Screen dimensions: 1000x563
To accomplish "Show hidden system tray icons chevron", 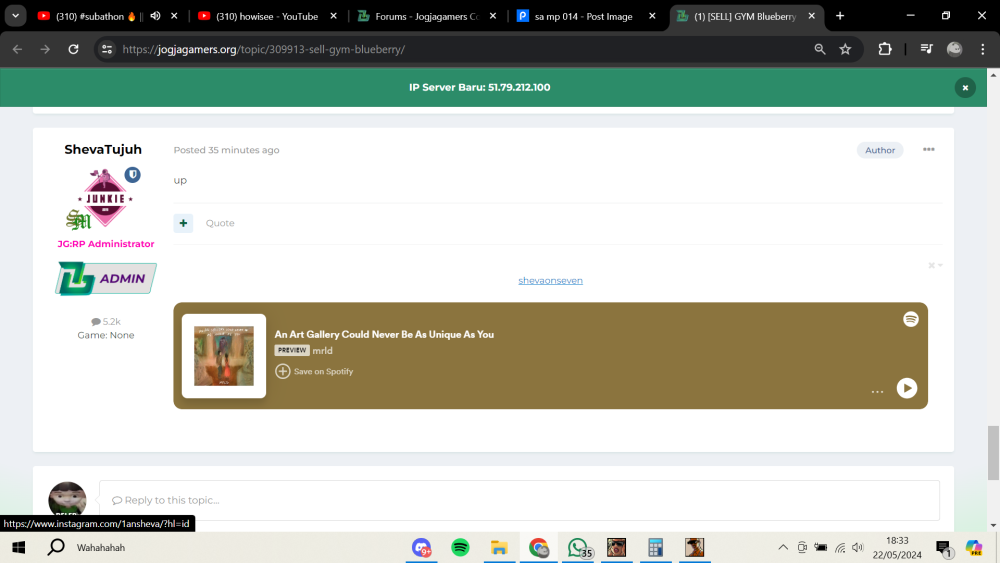I will click(x=783, y=547).
